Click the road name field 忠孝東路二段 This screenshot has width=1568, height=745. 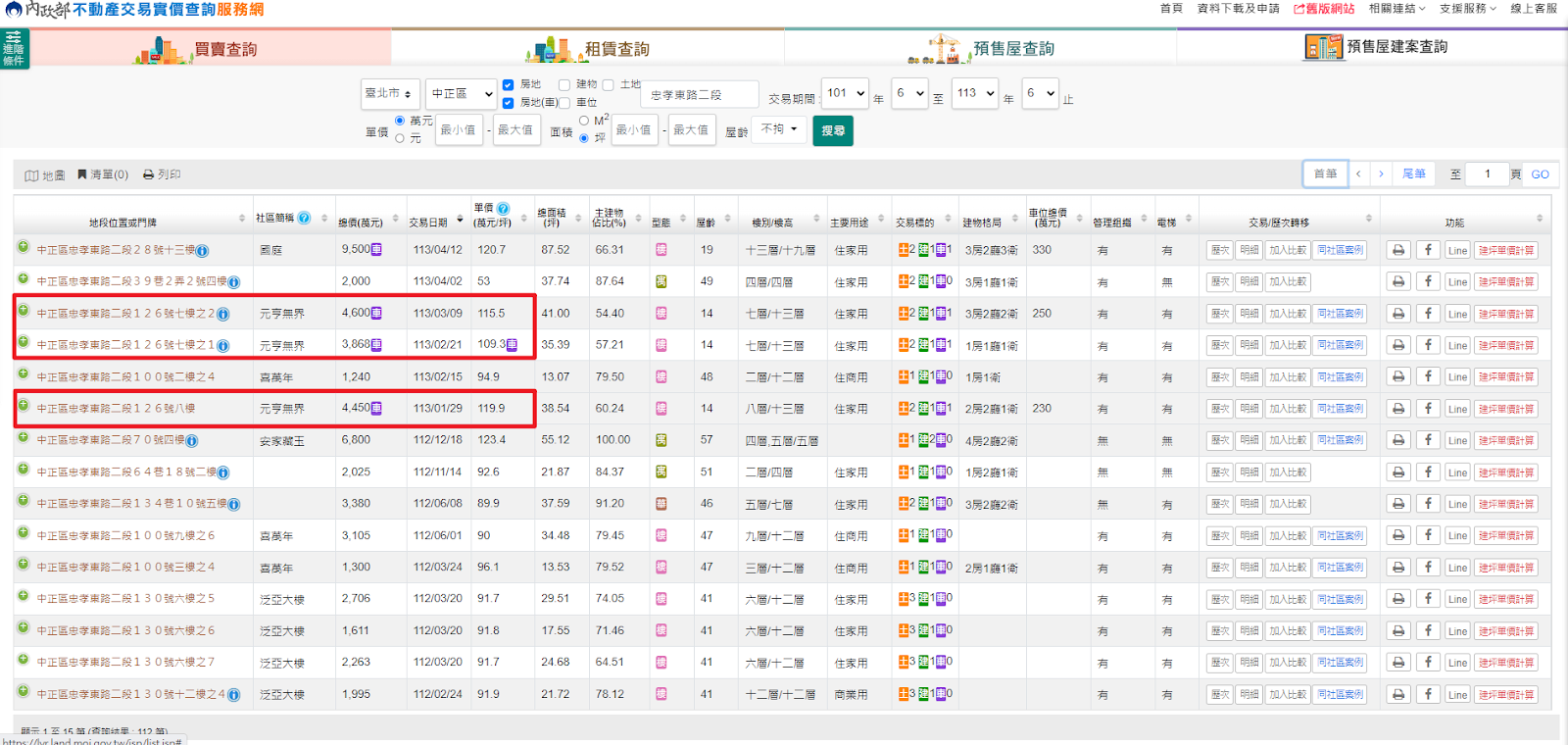[x=700, y=95]
